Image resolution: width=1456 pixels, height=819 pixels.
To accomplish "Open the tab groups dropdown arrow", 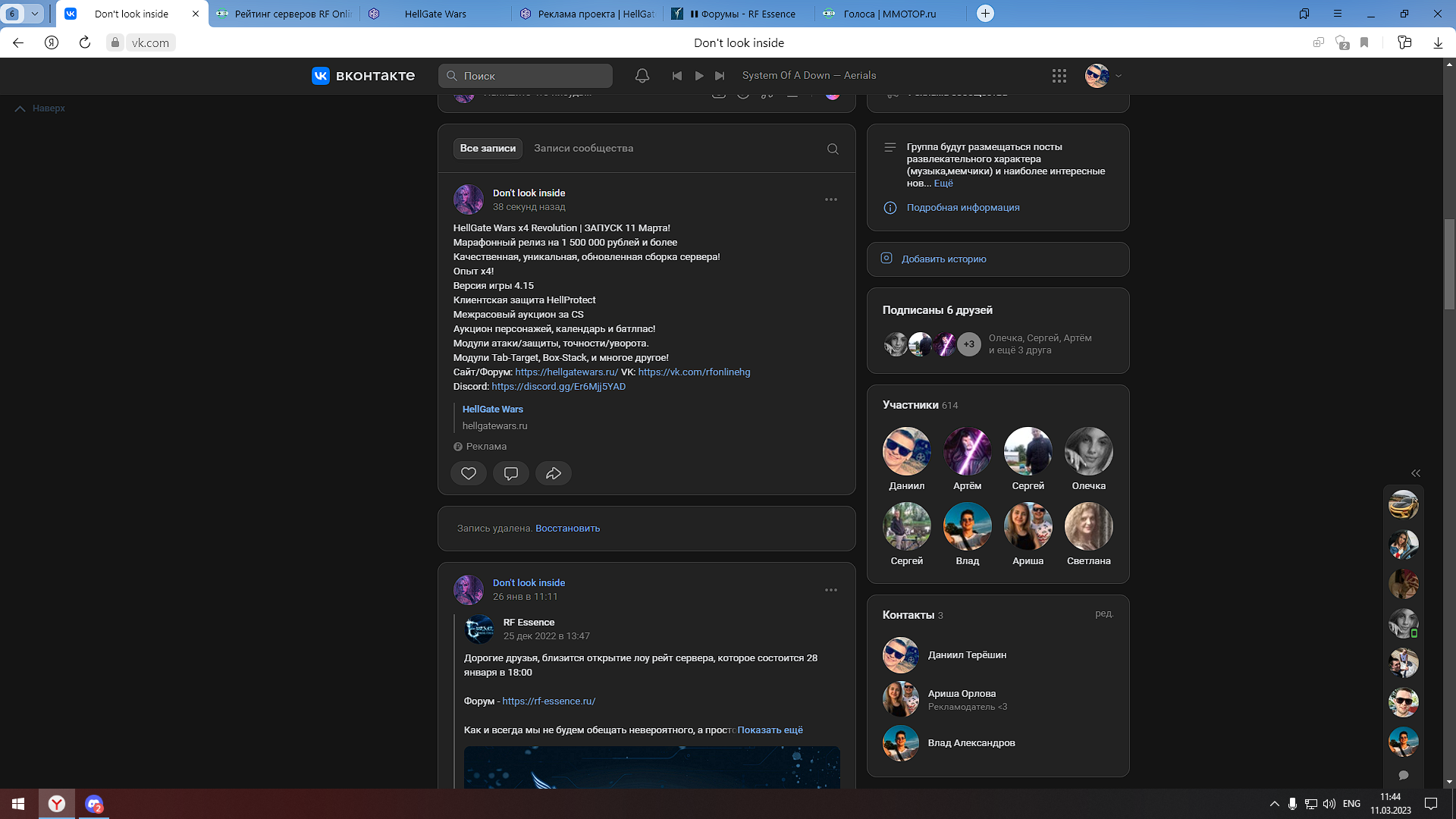I will click(34, 14).
